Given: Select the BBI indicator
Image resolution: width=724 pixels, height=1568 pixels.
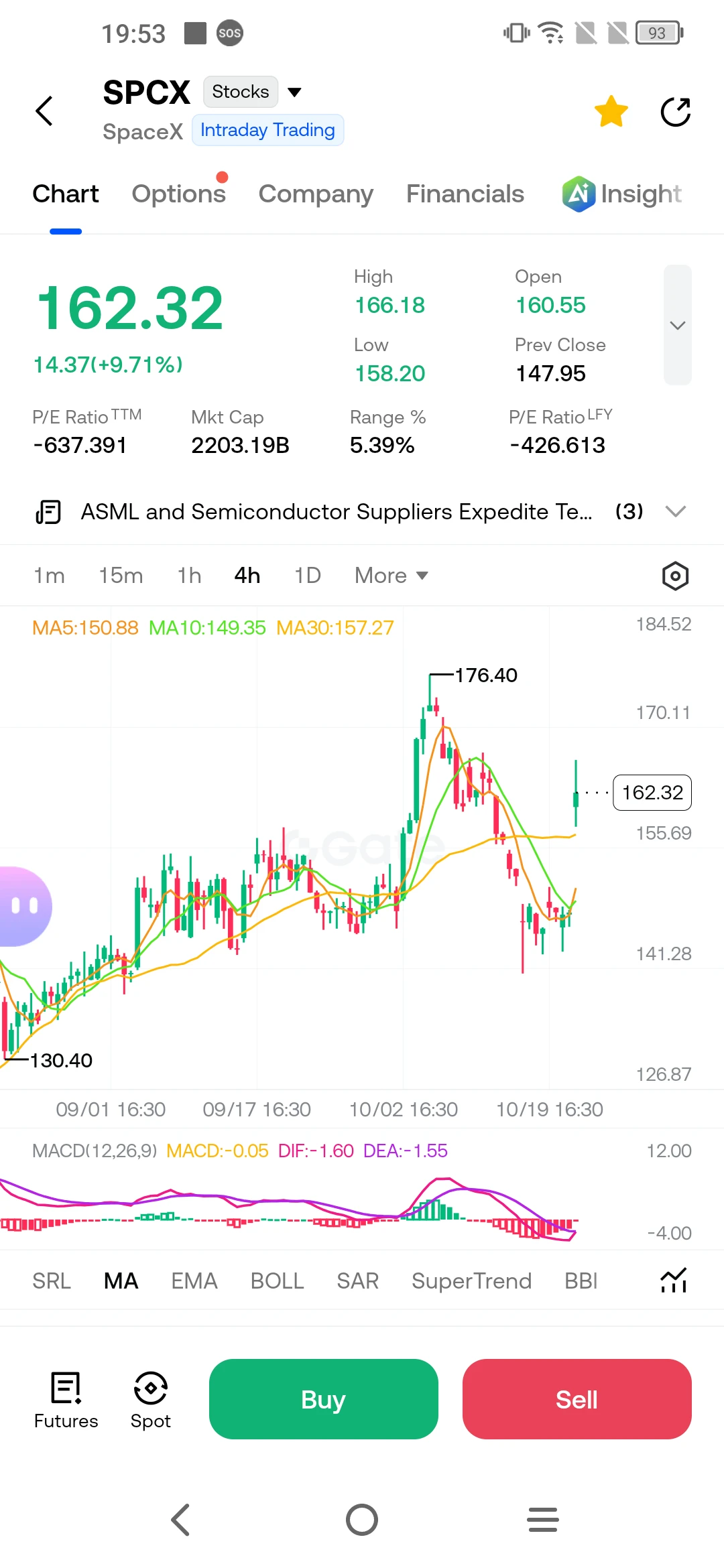Looking at the screenshot, I should point(581,1281).
